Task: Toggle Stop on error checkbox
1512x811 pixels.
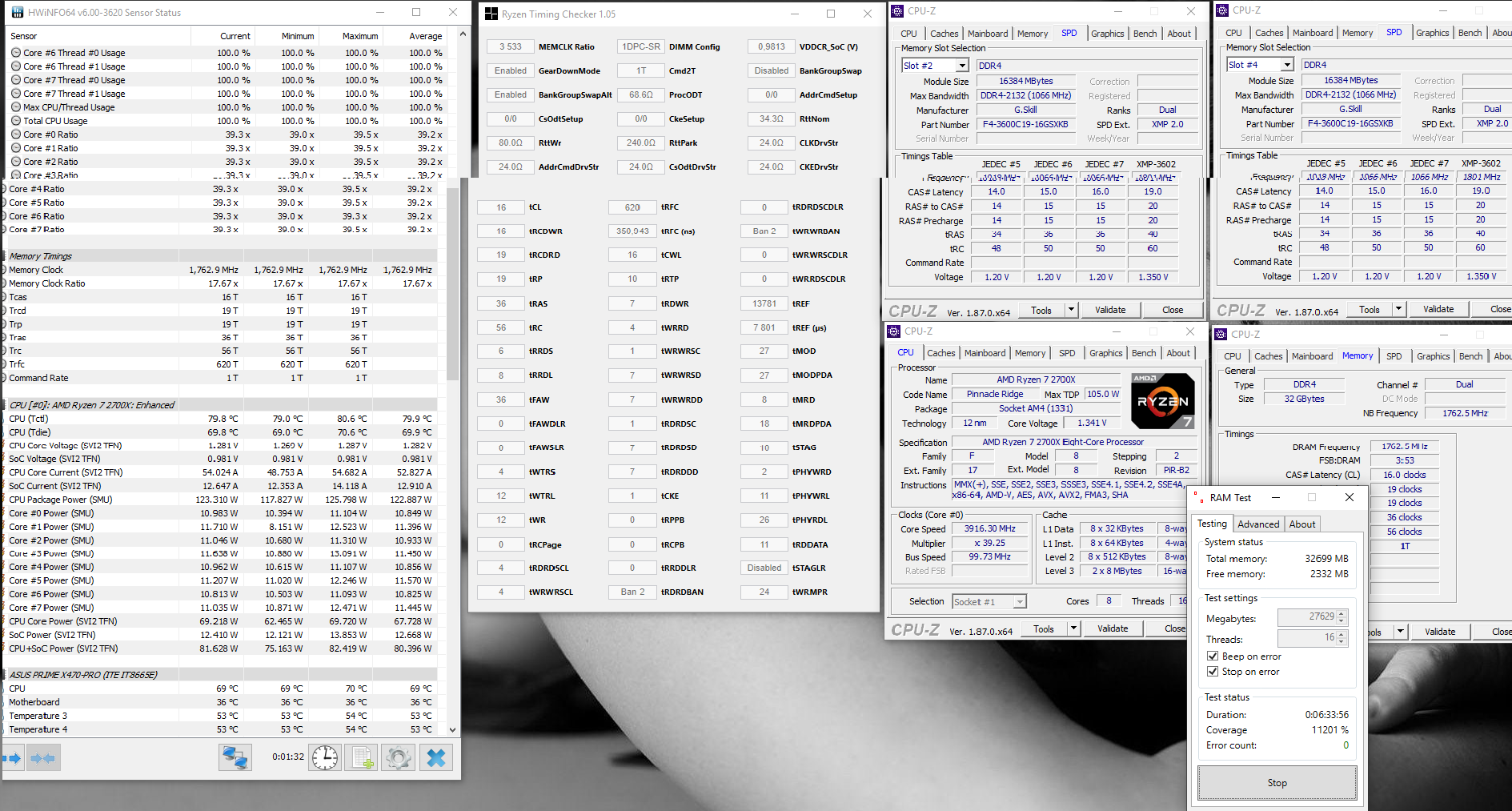Action: tap(1213, 672)
